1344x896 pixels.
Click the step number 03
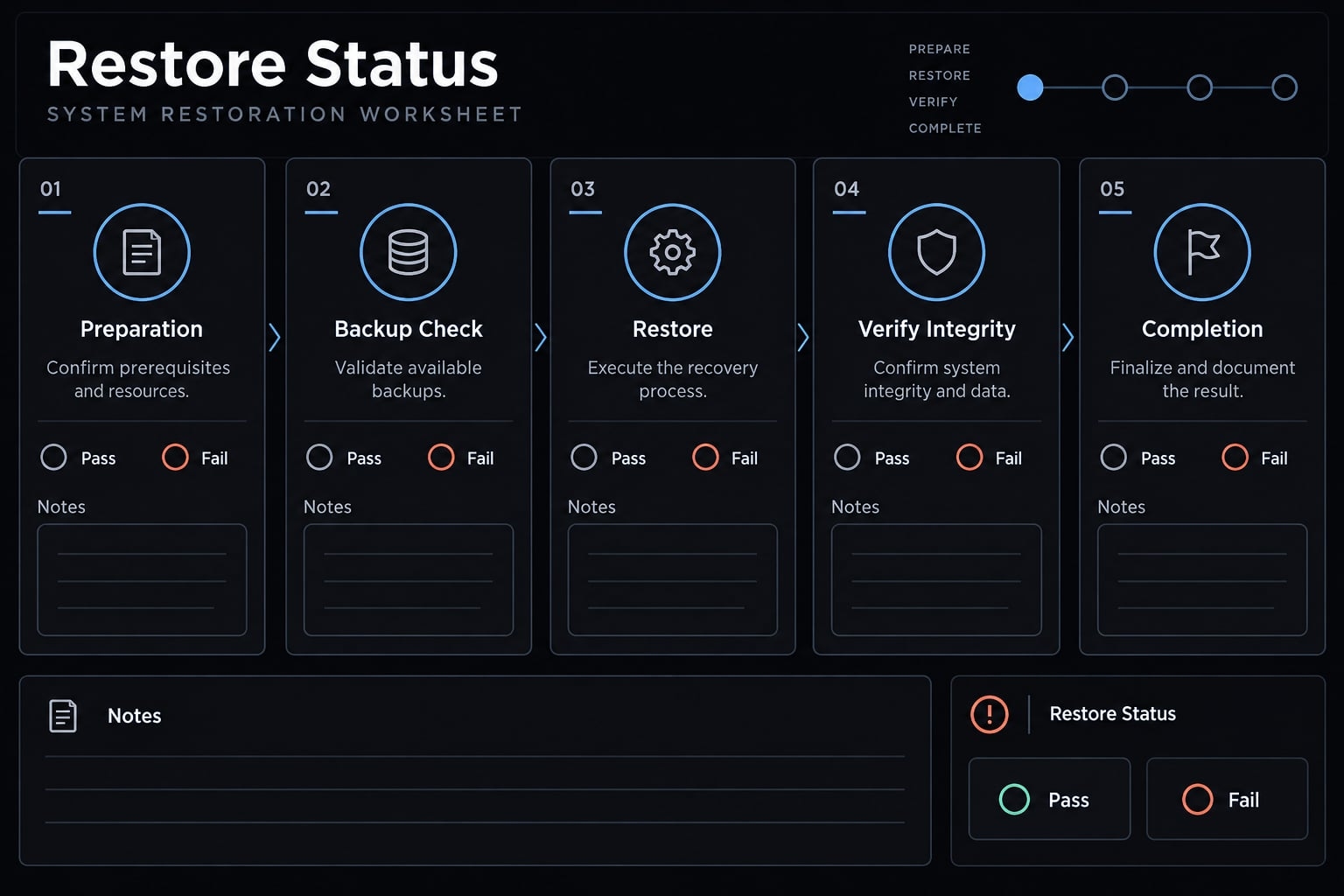pos(583,189)
